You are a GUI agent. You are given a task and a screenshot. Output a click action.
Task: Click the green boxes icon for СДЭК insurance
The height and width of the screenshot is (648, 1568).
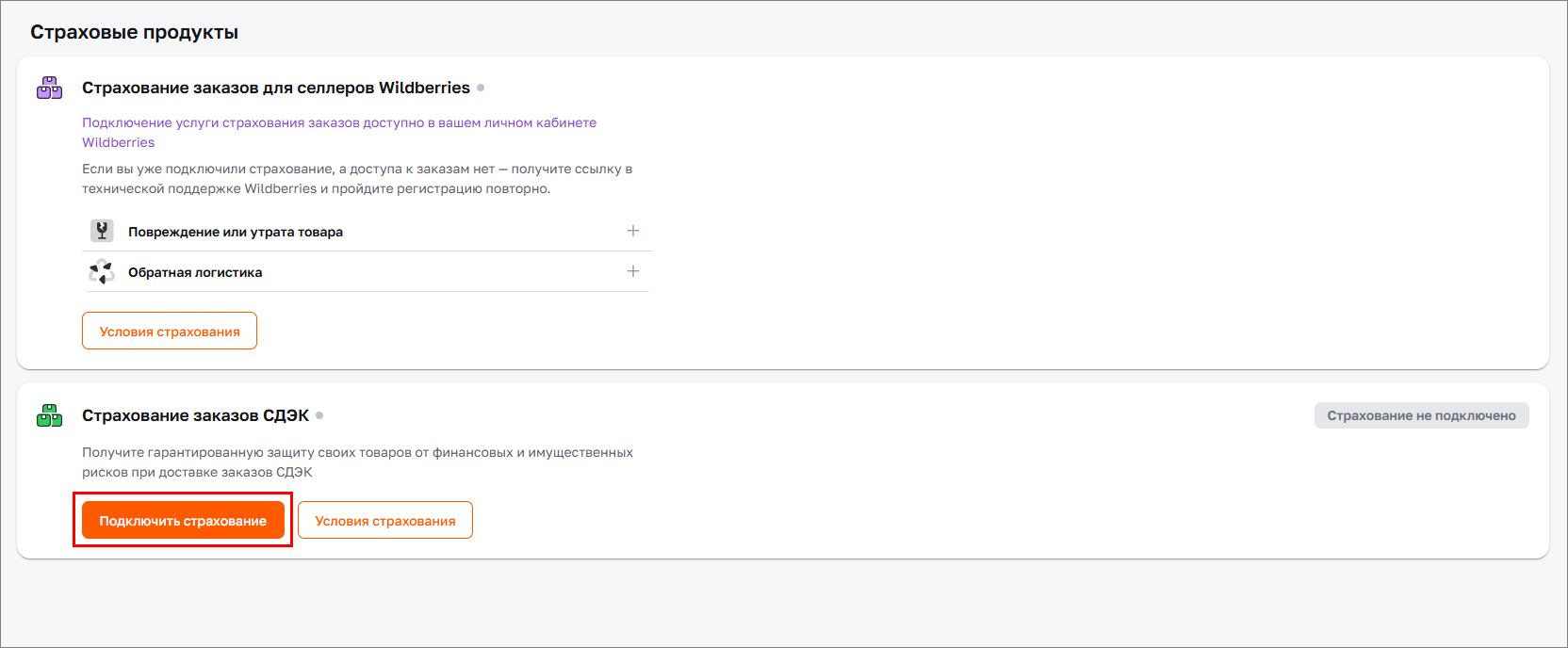49,415
